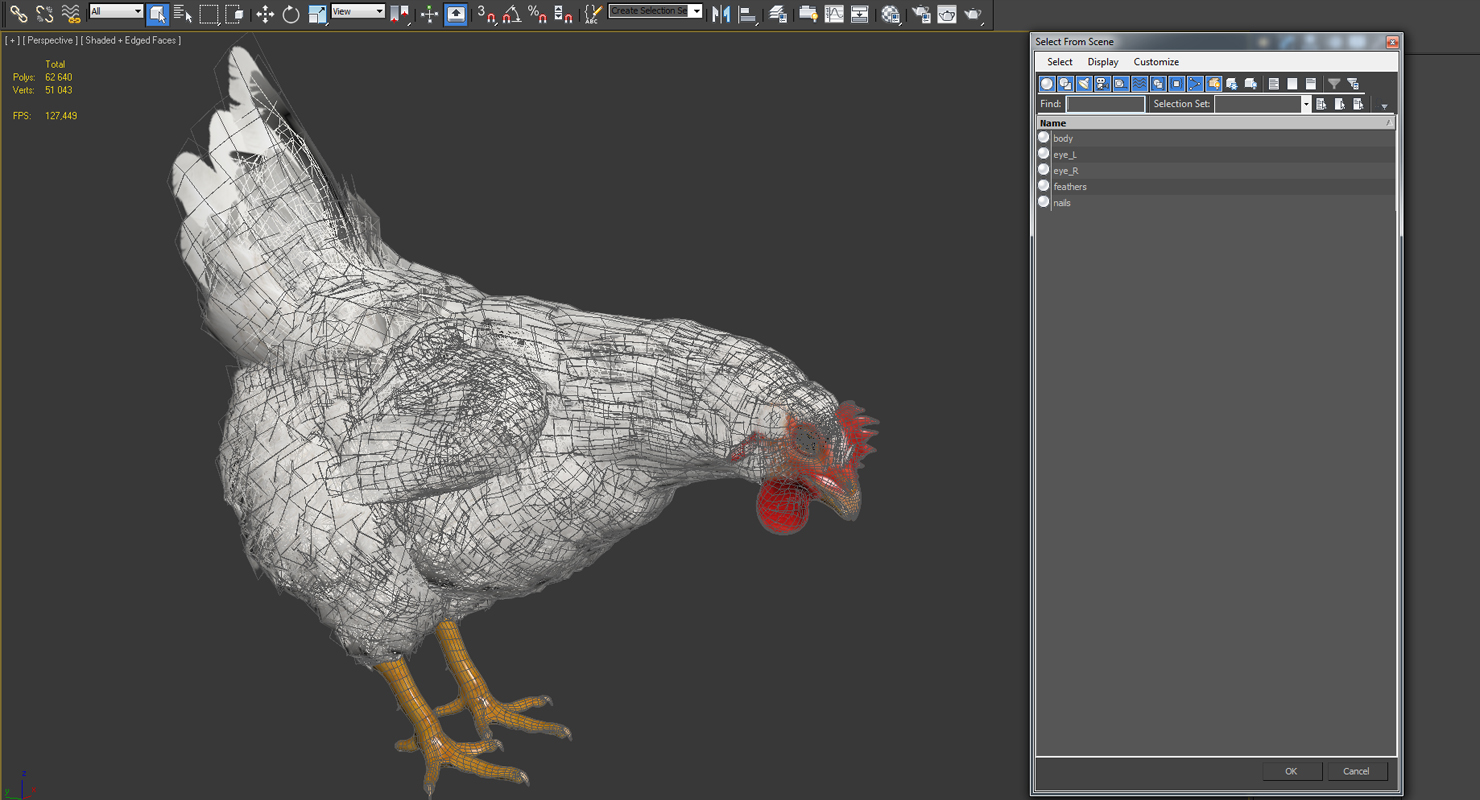
Task: Click the Render Production teapot
Action: pos(973,14)
